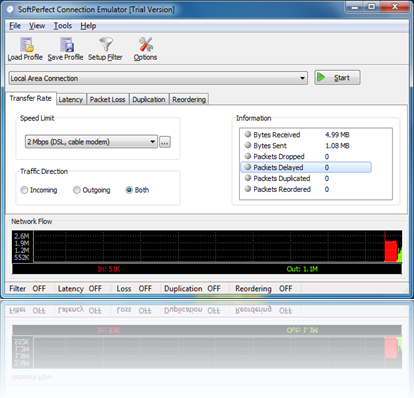Switch to the Packet Loss tab
Screen dimensions: 414x398
point(107,99)
